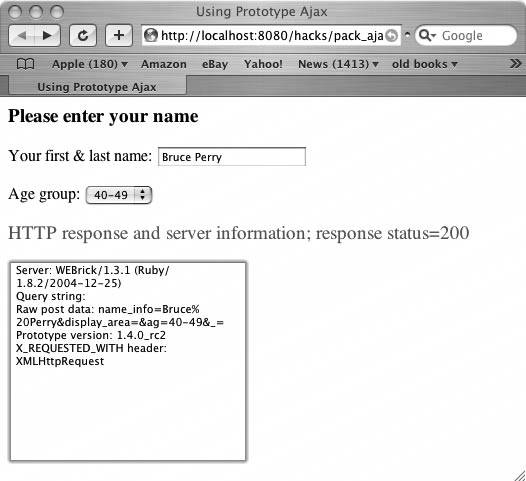The width and height of the screenshot is (526, 481).
Task: Open the Age group 40-49 select menu
Action: coord(119,195)
